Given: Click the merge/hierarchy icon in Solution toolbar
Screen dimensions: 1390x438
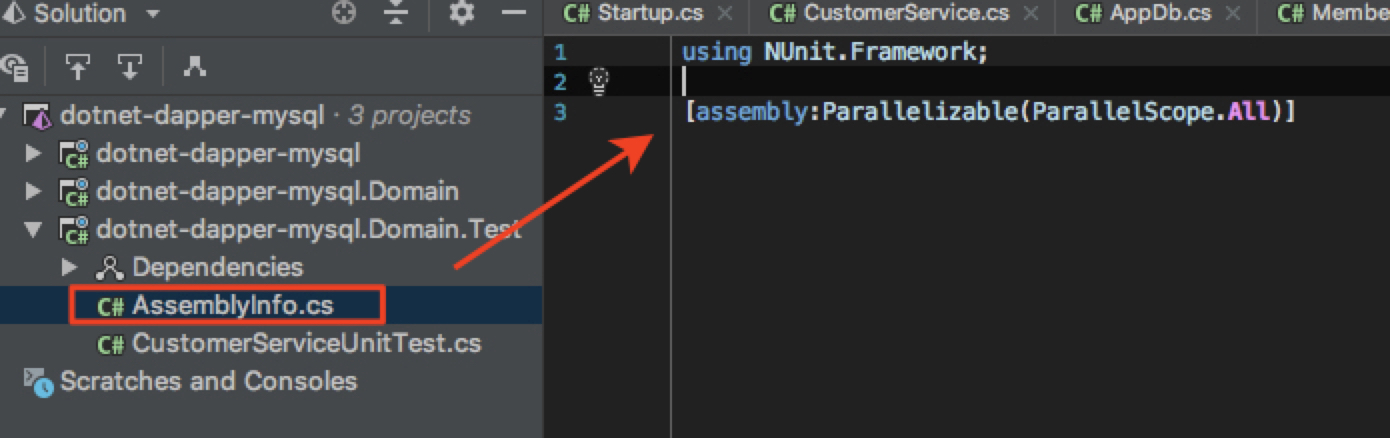Looking at the screenshot, I should pos(195,67).
